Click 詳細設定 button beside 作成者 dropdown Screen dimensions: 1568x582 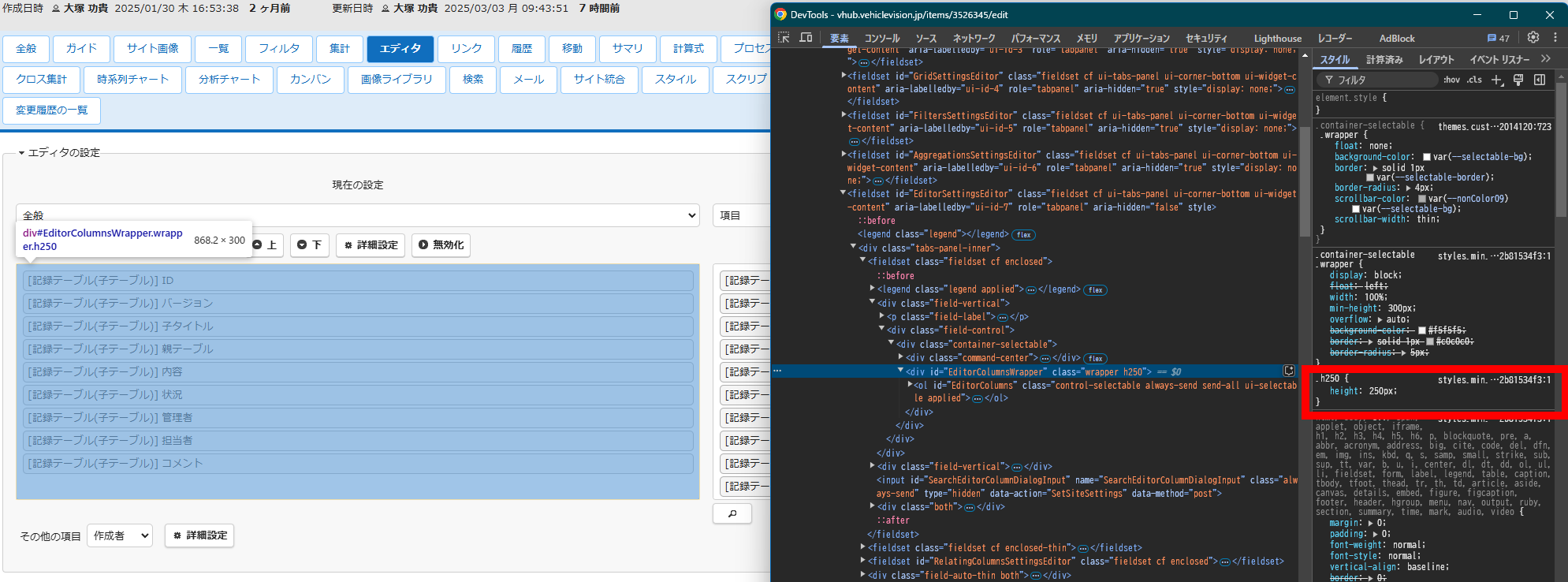pyautogui.click(x=199, y=535)
